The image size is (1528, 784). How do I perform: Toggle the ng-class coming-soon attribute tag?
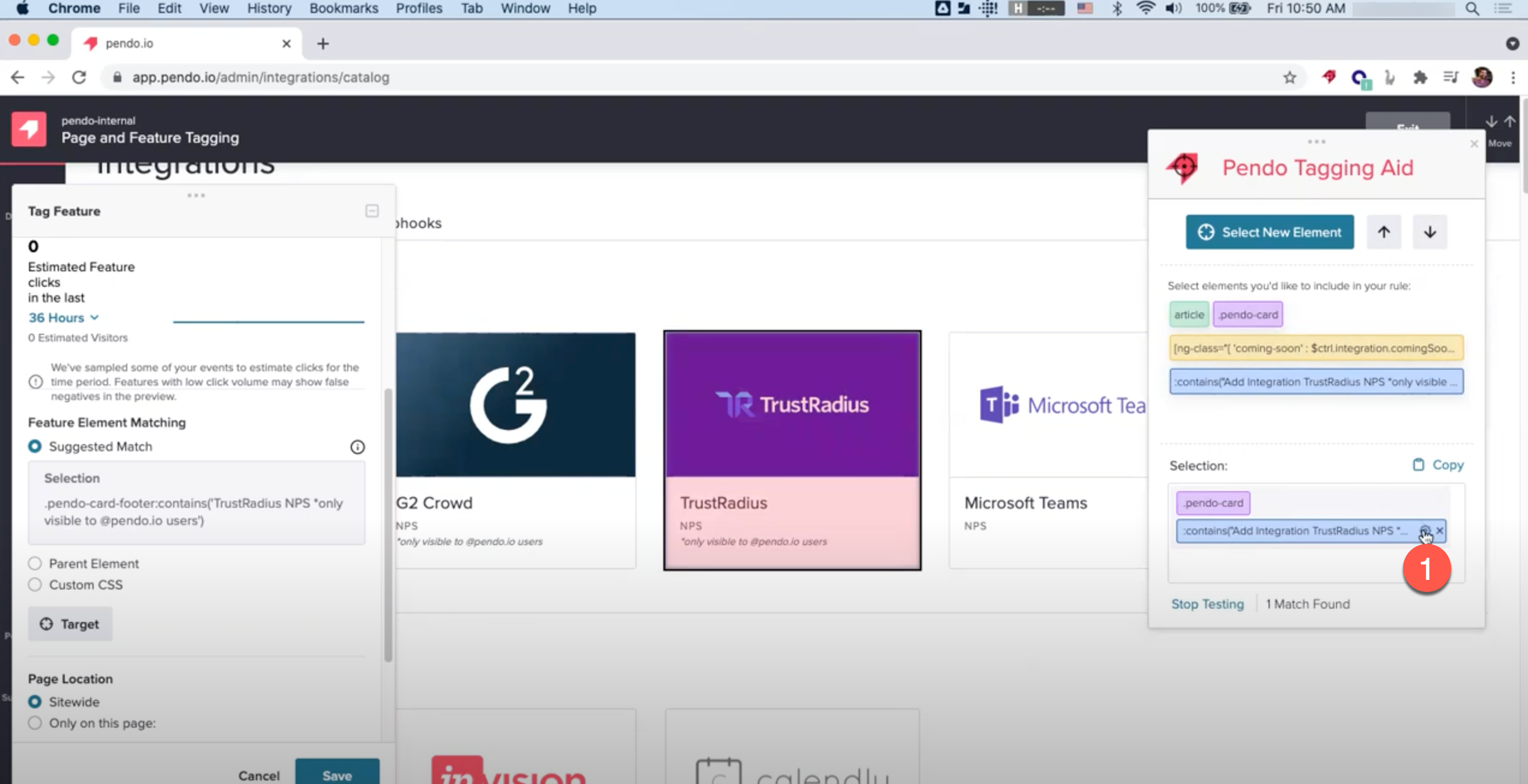1316,348
